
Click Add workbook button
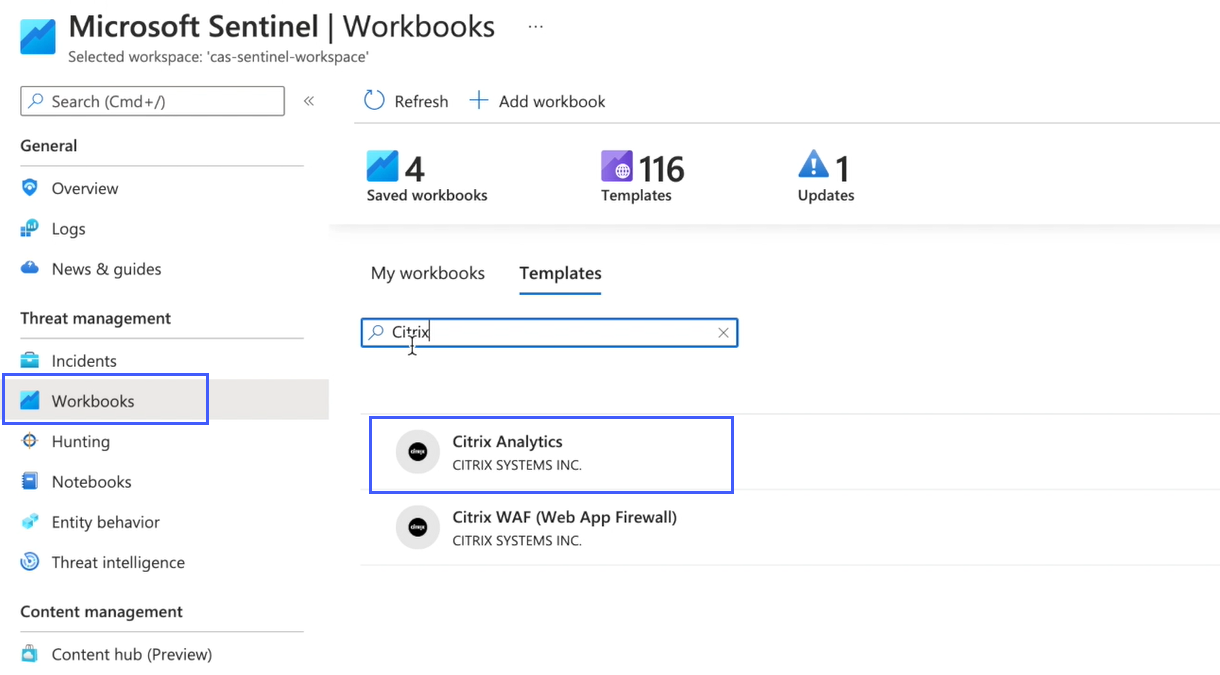(x=538, y=101)
